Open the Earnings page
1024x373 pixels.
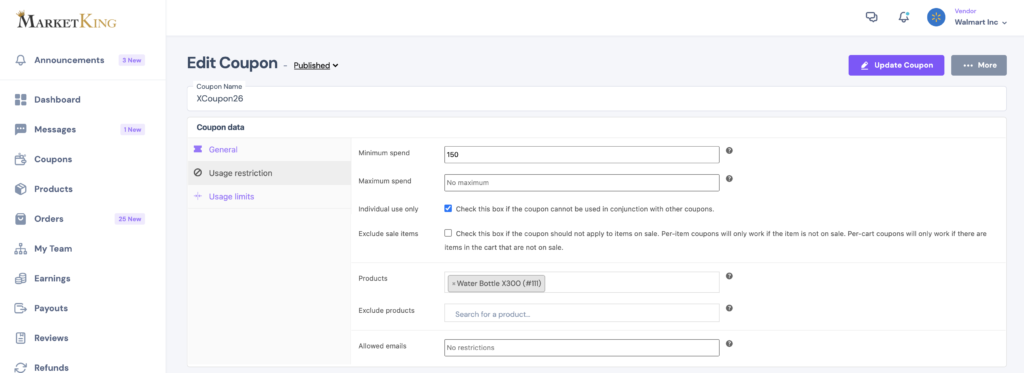52,278
